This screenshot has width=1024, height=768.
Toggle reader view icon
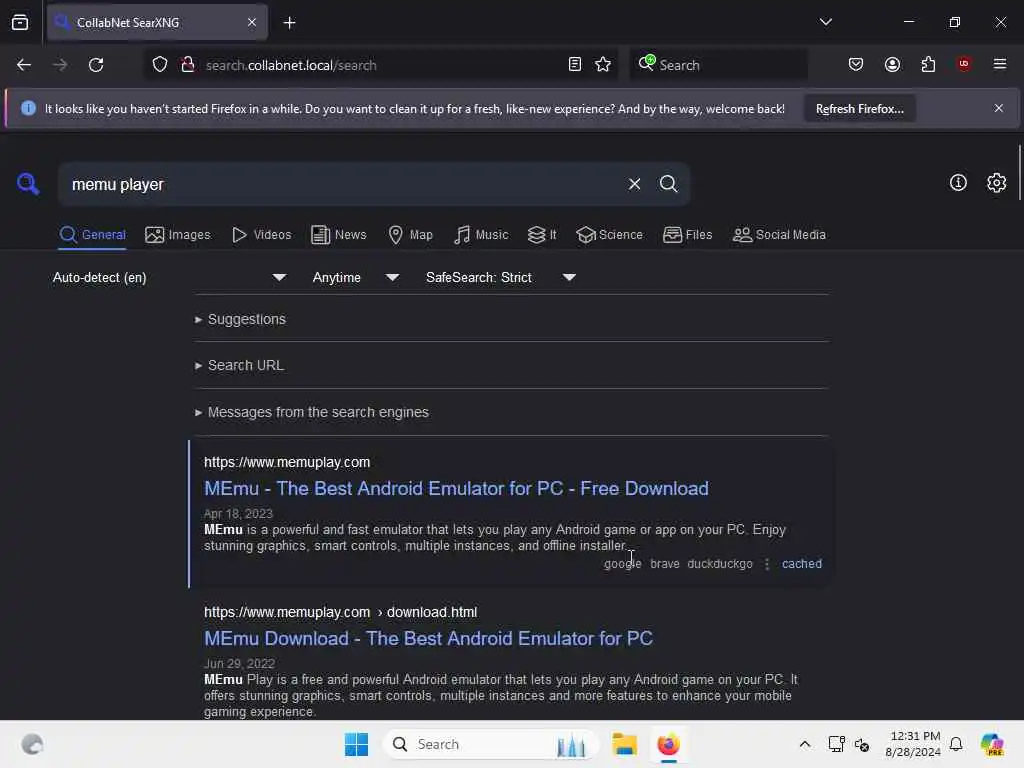click(575, 65)
